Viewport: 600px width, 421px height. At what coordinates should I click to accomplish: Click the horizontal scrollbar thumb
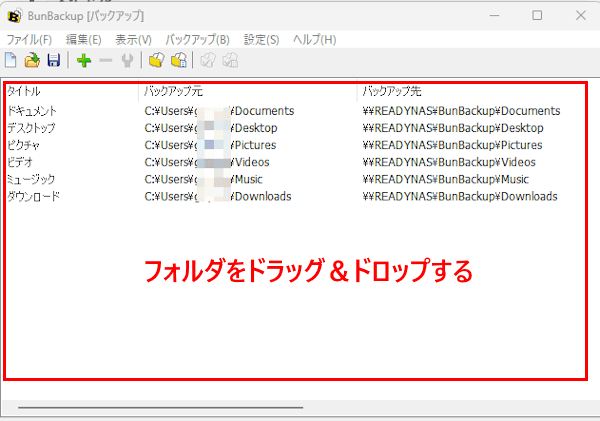161,408
